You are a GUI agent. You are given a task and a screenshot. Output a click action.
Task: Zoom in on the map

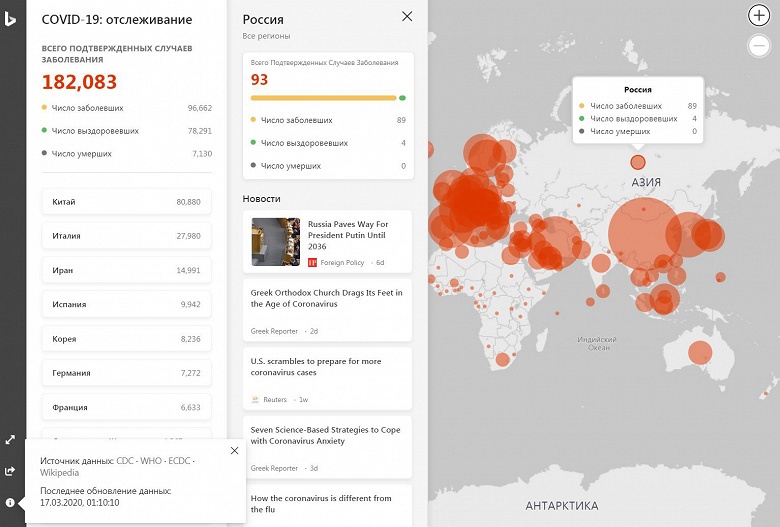click(758, 15)
